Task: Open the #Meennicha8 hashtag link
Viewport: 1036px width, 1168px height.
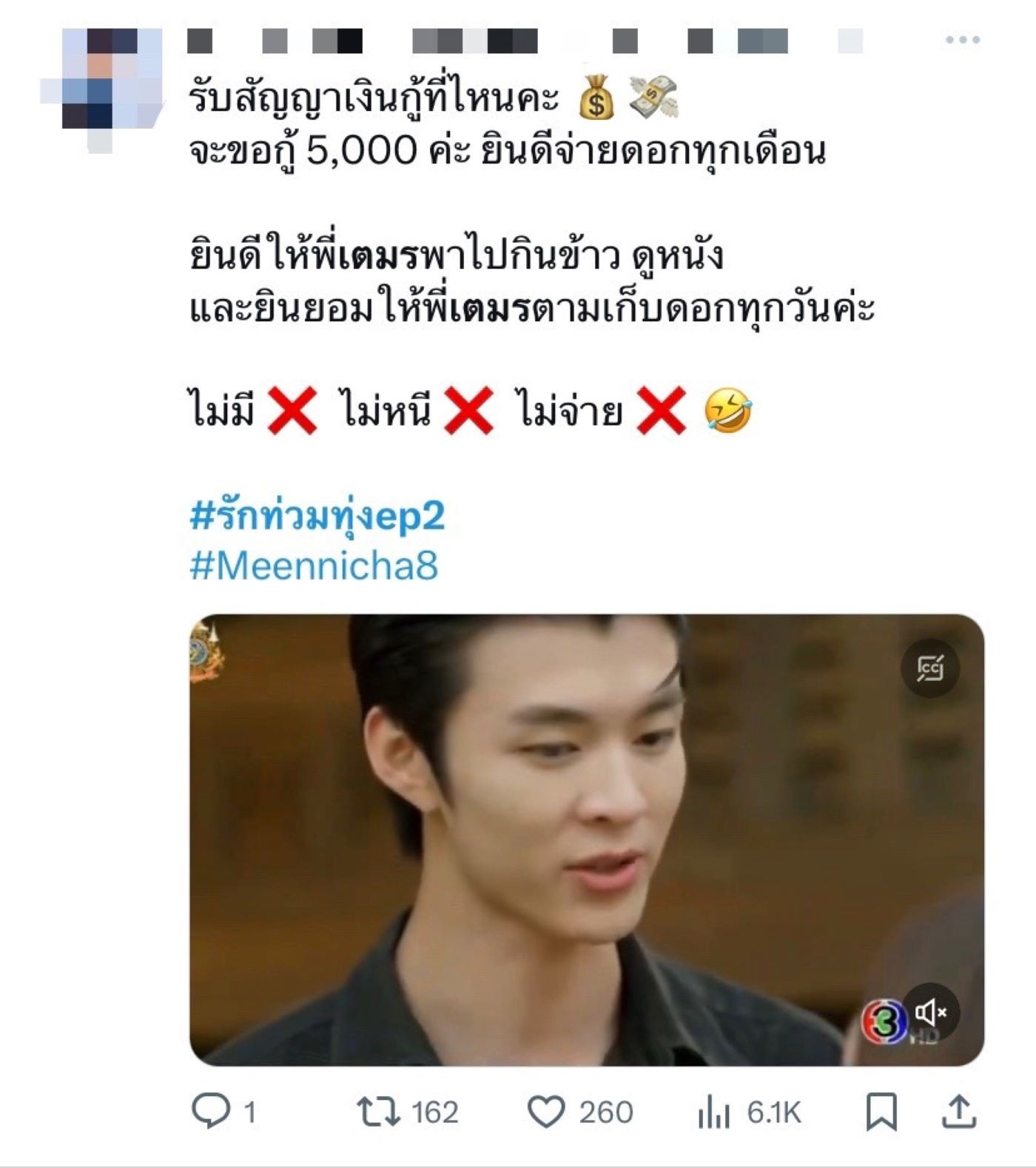Action: tap(314, 565)
